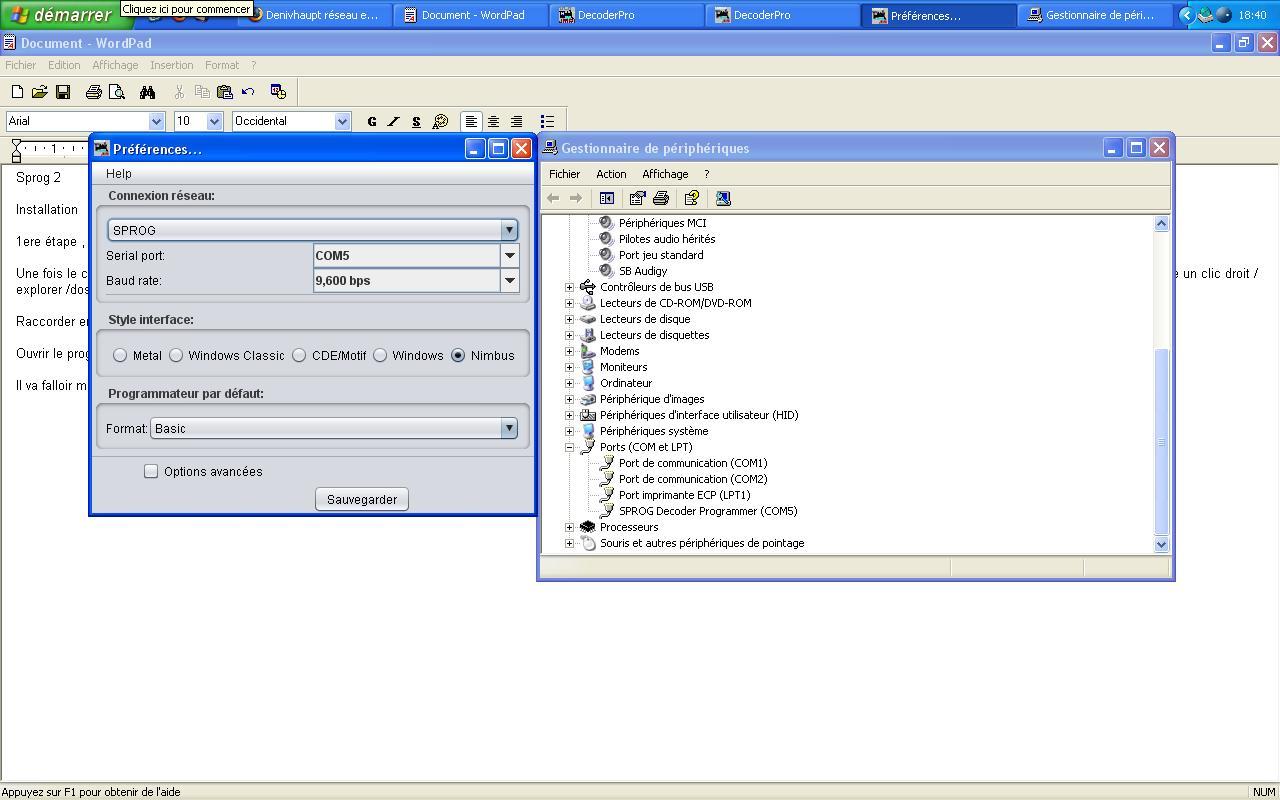Align text right in WordPad
The image size is (1280, 800).
click(516, 121)
